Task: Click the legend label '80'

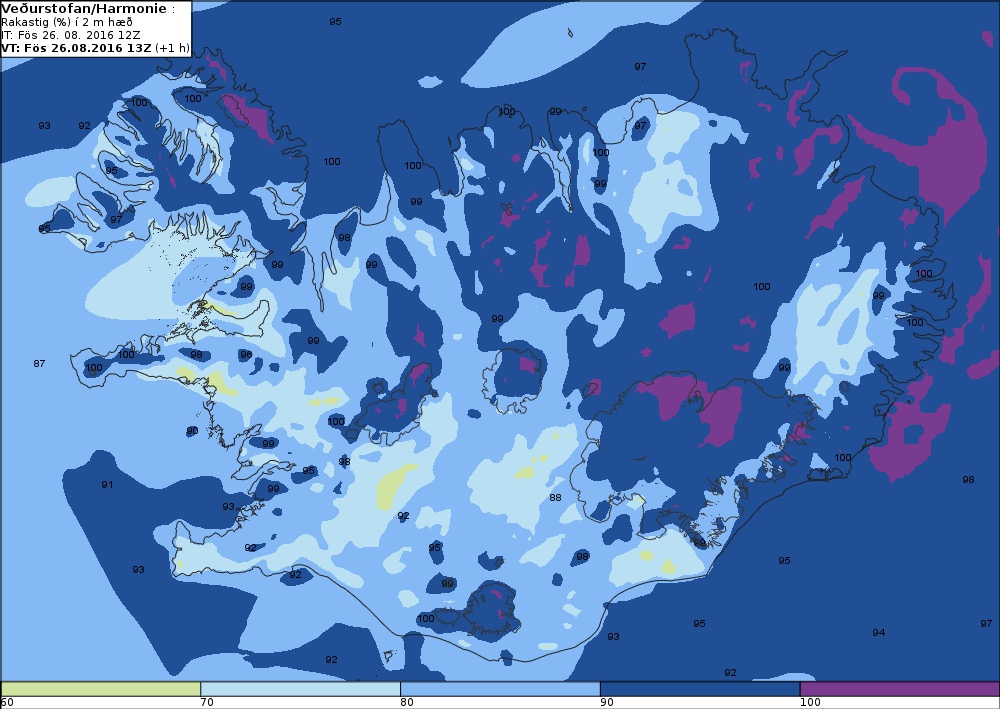Action: pyautogui.click(x=407, y=702)
